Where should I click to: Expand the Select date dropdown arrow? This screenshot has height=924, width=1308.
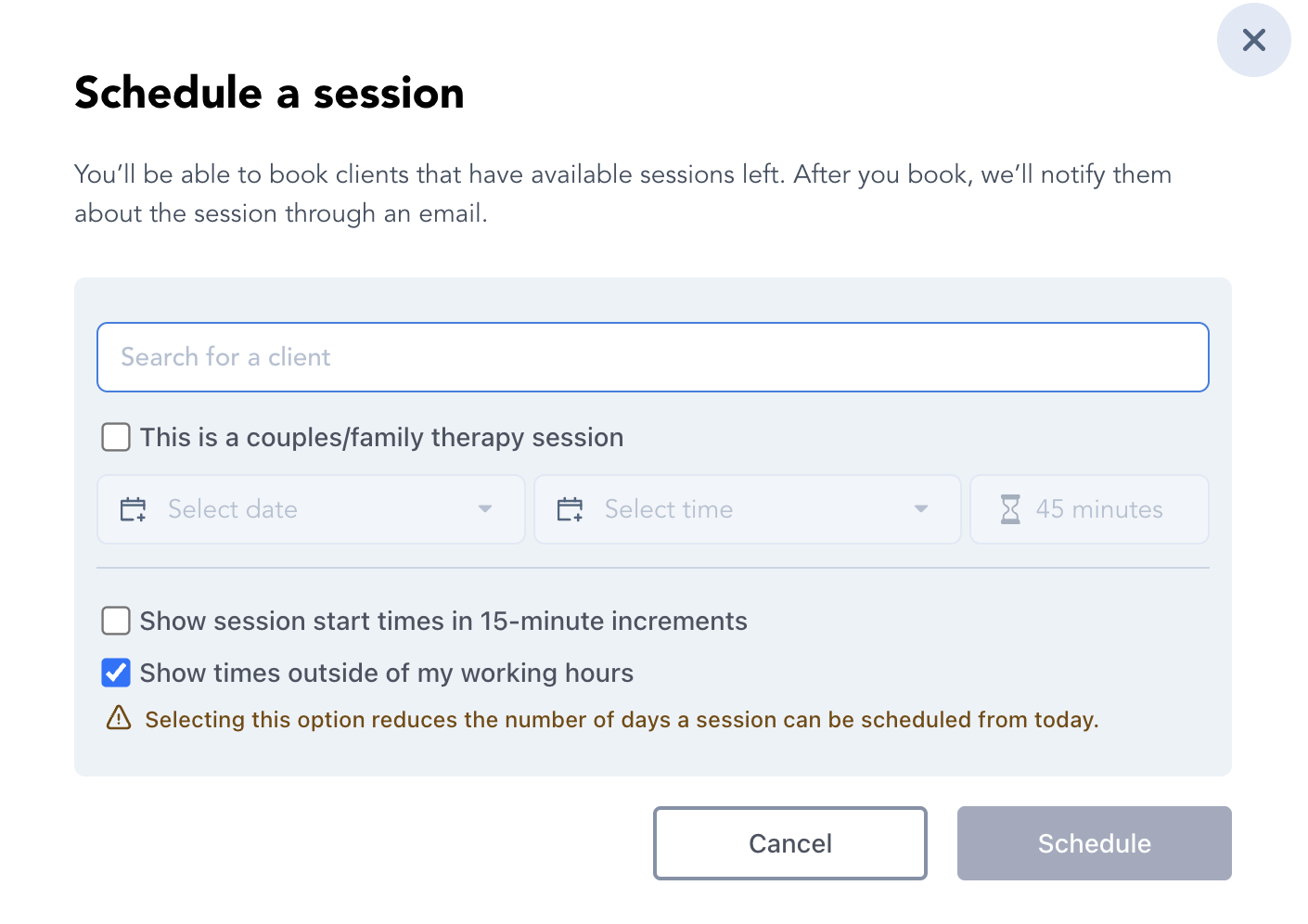(x=484, y=508)
